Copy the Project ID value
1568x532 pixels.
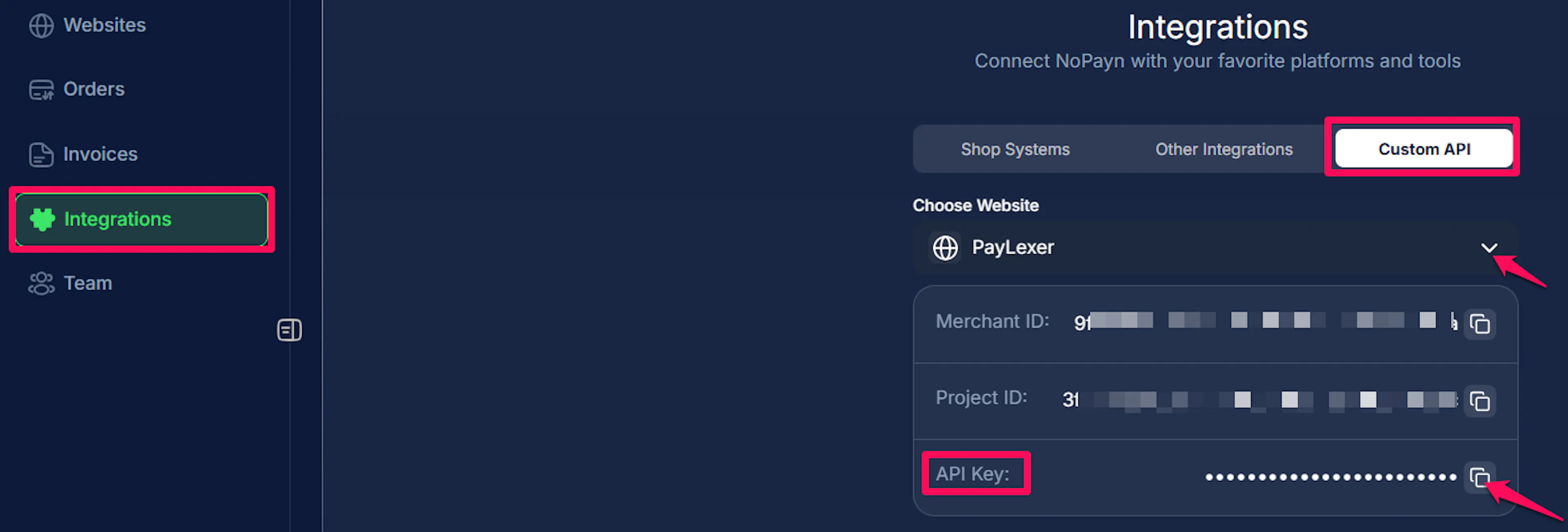click(1480, 401)
